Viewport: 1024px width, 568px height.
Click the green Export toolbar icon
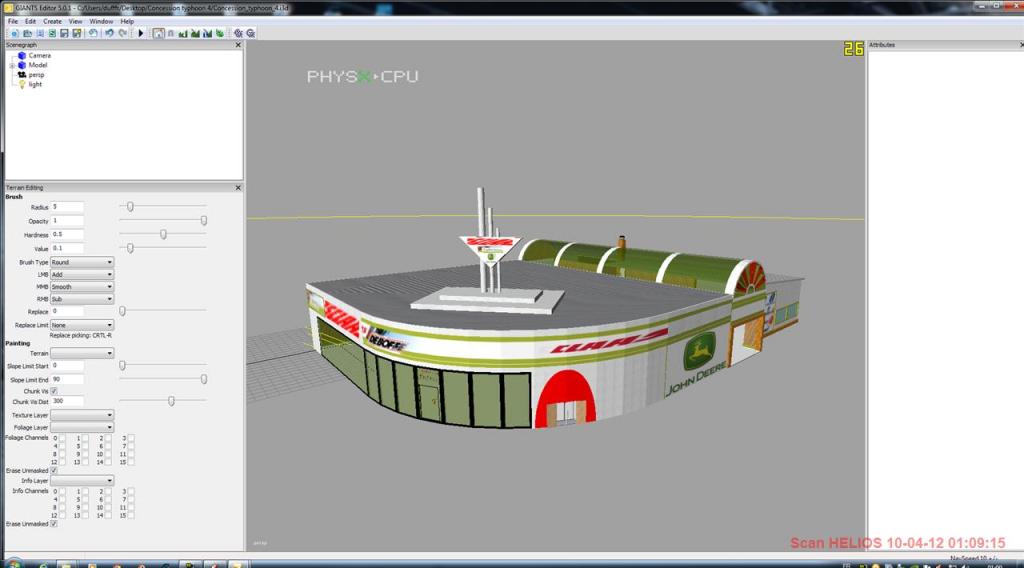point(52,33)
